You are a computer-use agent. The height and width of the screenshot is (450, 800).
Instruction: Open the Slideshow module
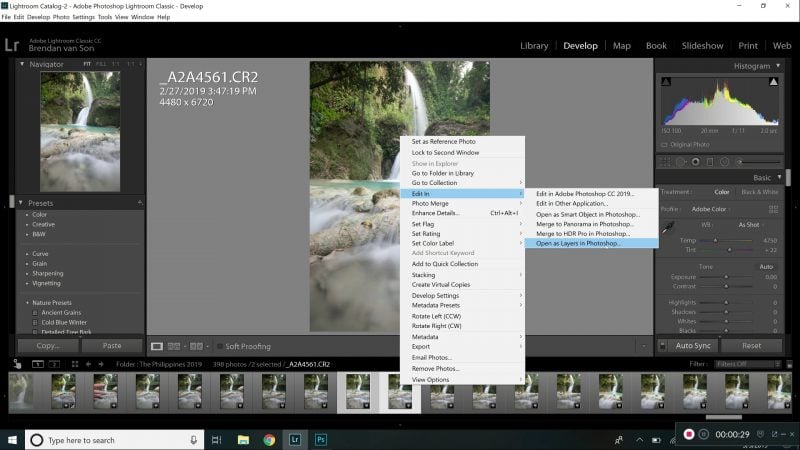coord(702,46)
